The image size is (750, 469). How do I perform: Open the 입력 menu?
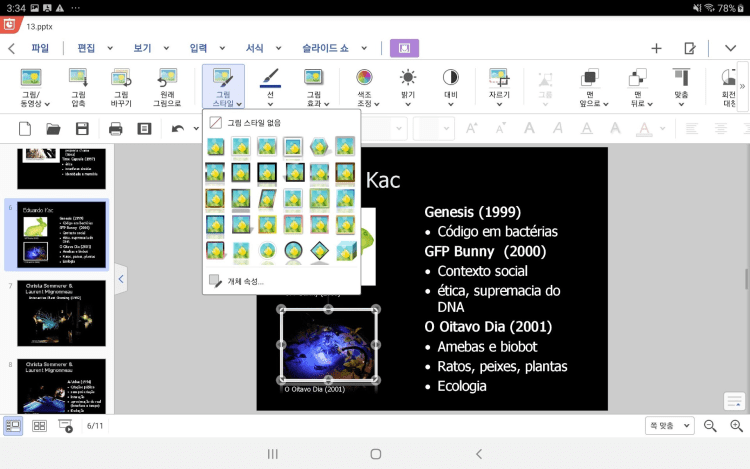pos(198,48)
